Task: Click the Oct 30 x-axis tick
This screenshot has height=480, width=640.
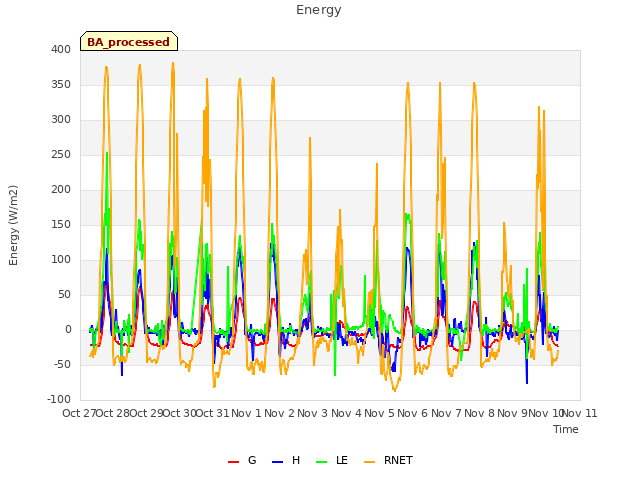Action: pos(179,413)
